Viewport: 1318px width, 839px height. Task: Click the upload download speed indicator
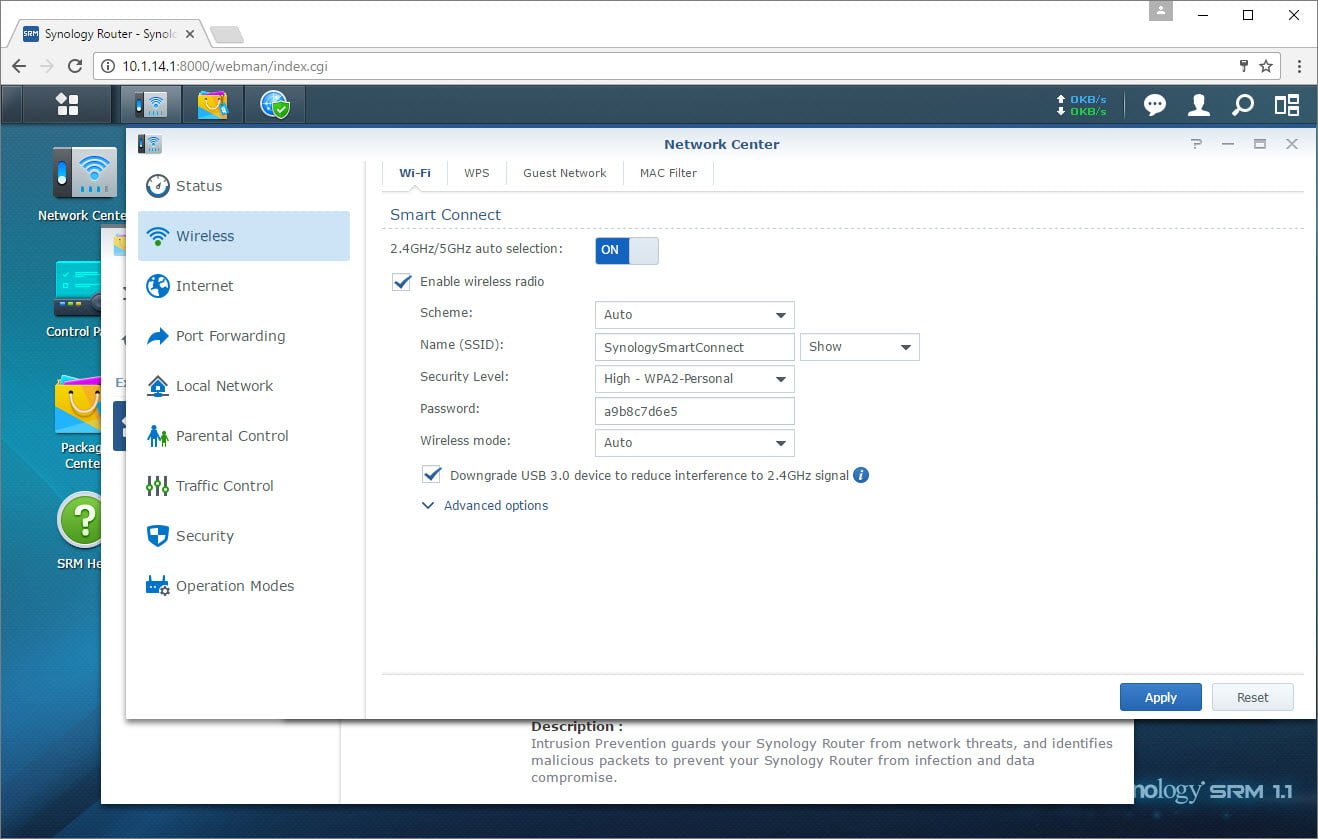click(x=1081, y=105)
